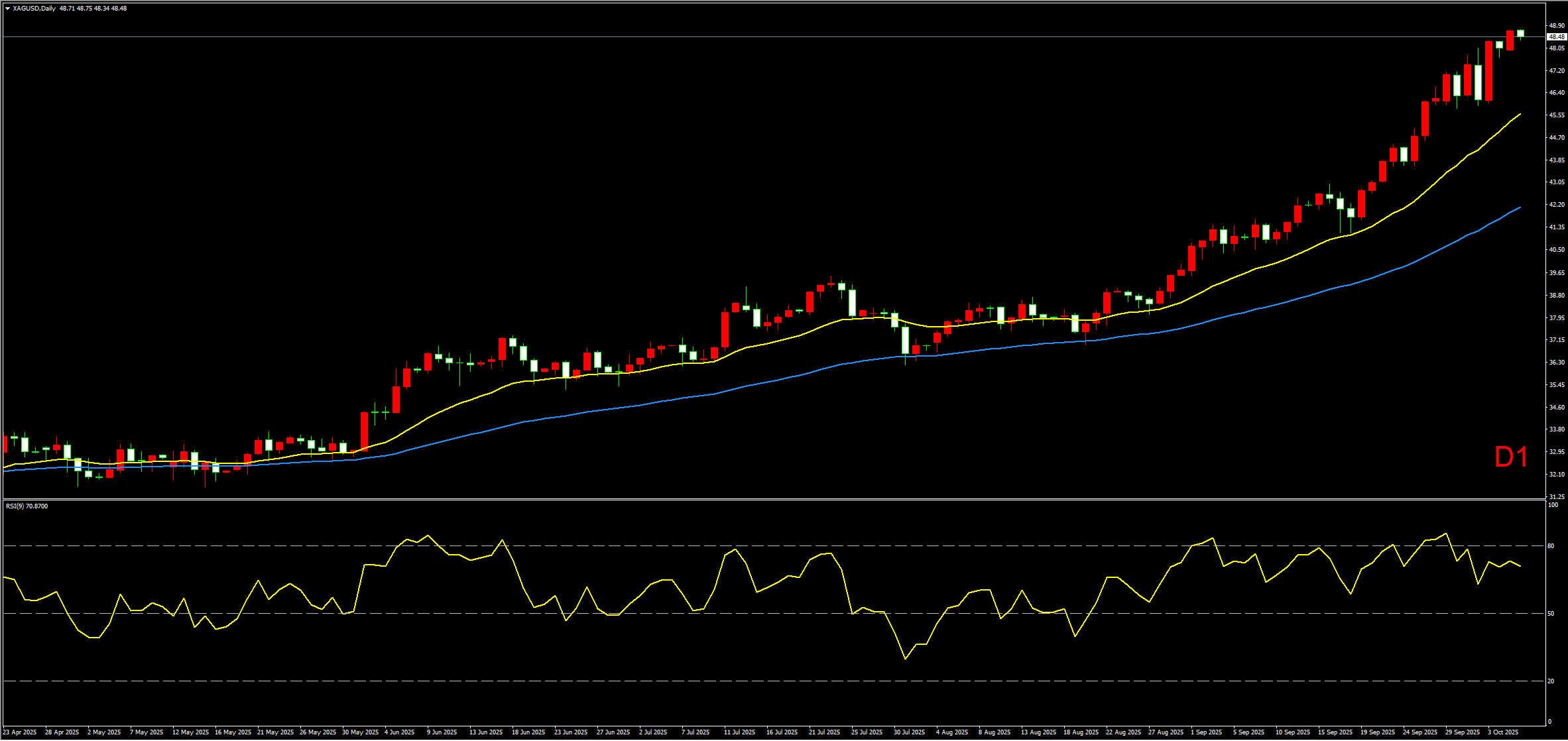The image size is (1568, 741).
Task: Click the RSI 80 level label
Action: point(1551,546)
